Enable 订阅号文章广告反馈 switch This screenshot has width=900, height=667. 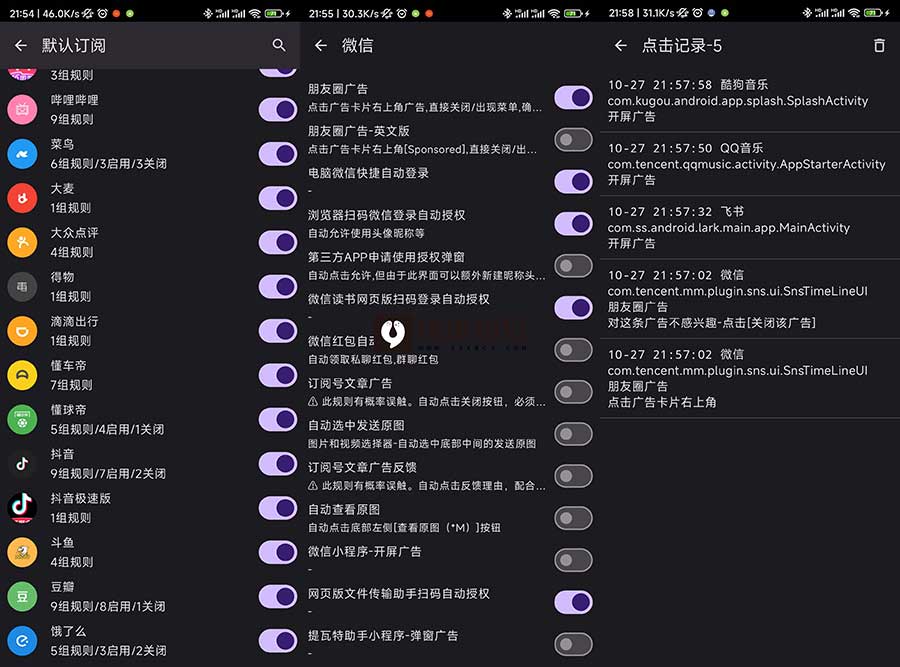click(x=573, y=476)
